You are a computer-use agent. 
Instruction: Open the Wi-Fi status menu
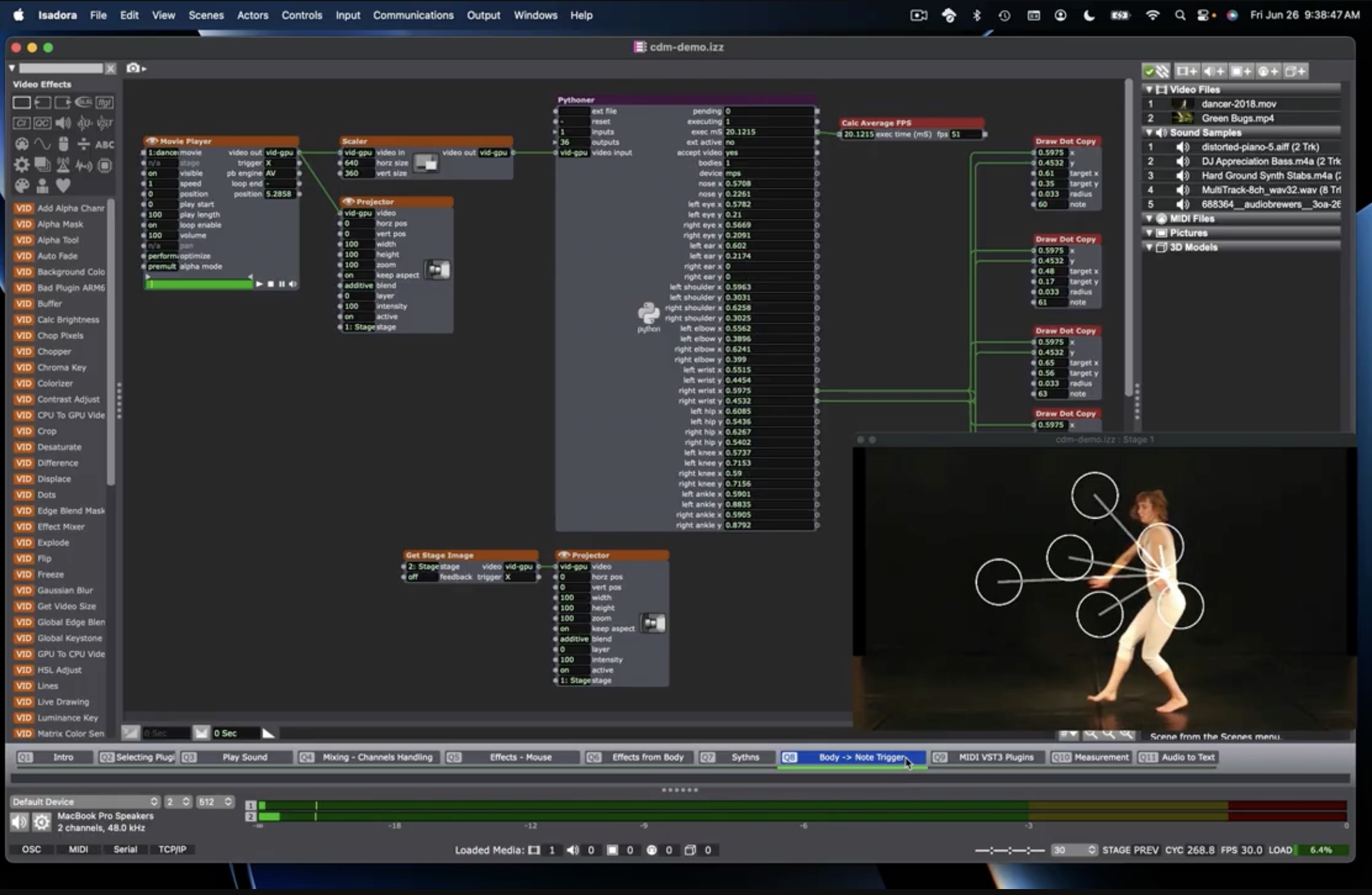(1152, 15)
